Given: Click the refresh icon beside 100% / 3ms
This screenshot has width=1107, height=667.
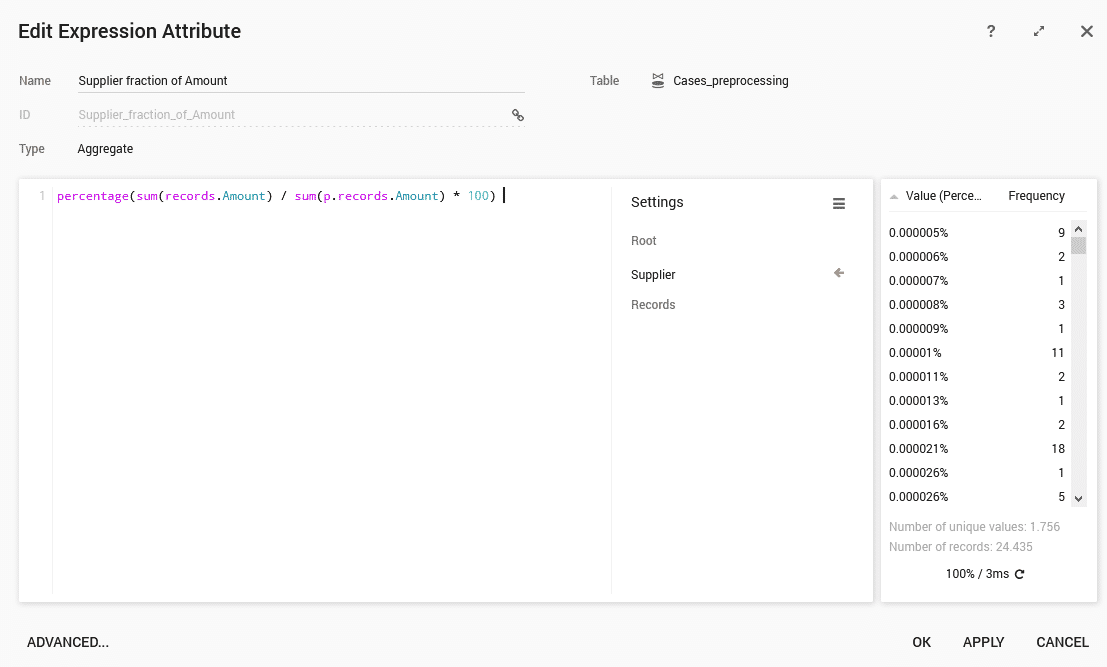Looking at the screenshot, I should pos(1020,574).
